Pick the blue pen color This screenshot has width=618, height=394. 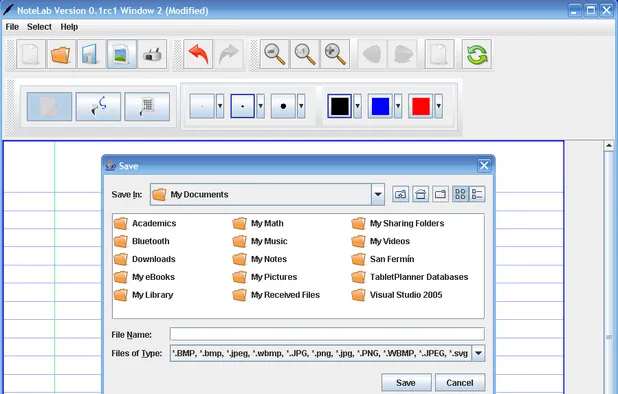coord(380,106)
